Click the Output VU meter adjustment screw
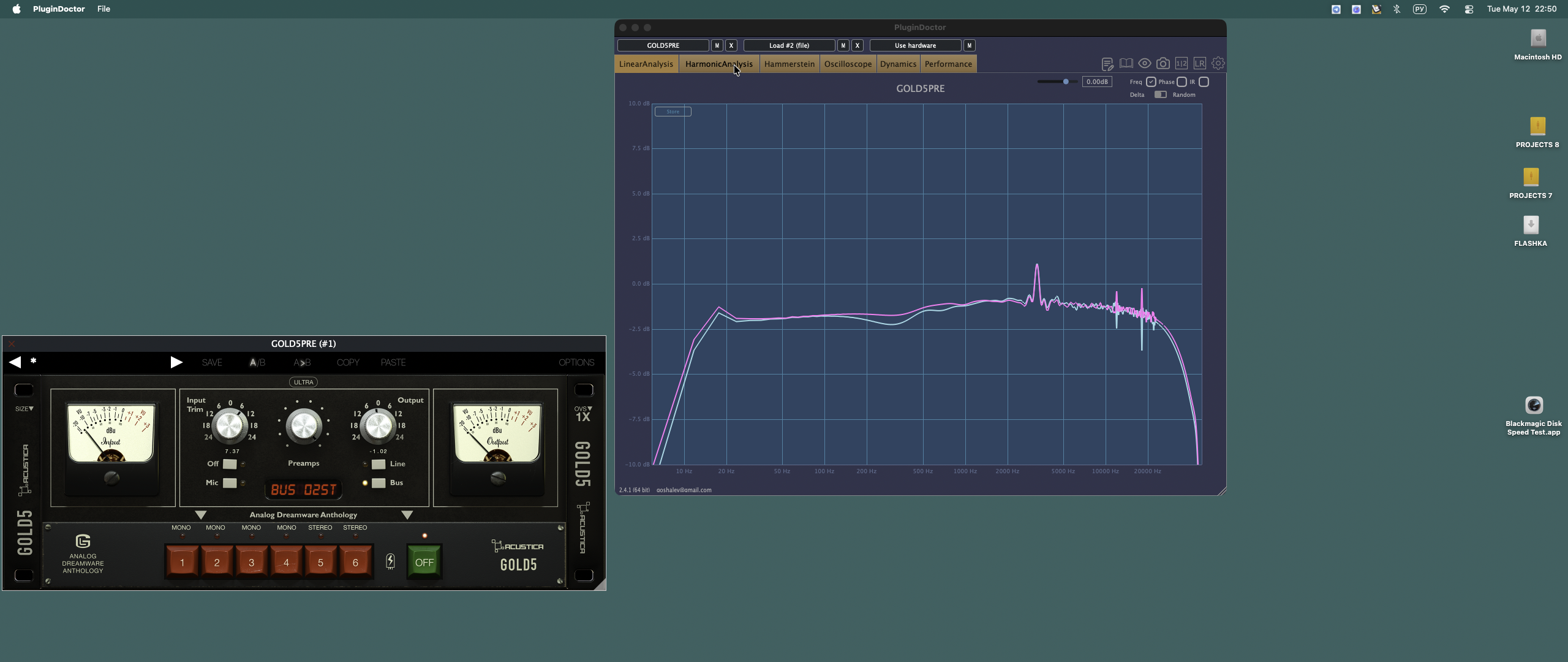This screenshot has height=662, width=1568. tap(498, 477)
